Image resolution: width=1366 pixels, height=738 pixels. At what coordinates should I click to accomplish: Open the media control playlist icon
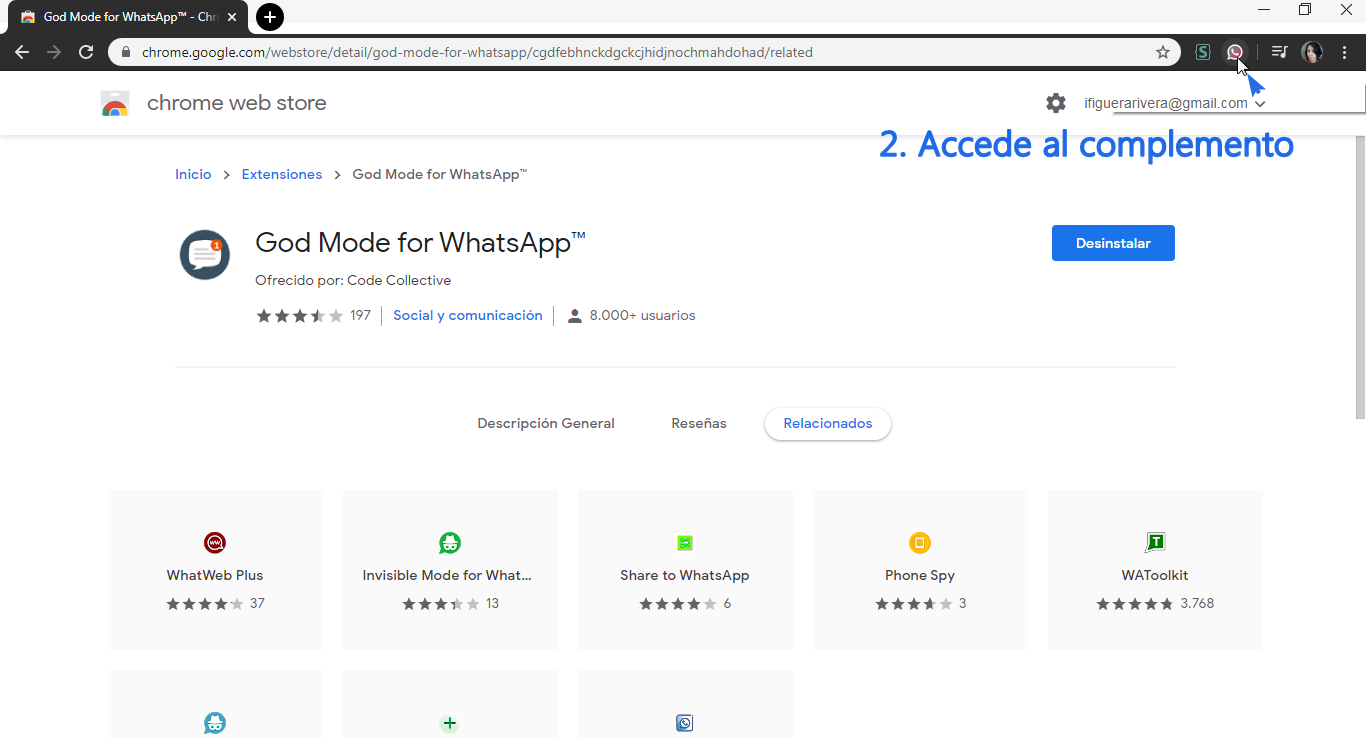[x=1279, y=52]
